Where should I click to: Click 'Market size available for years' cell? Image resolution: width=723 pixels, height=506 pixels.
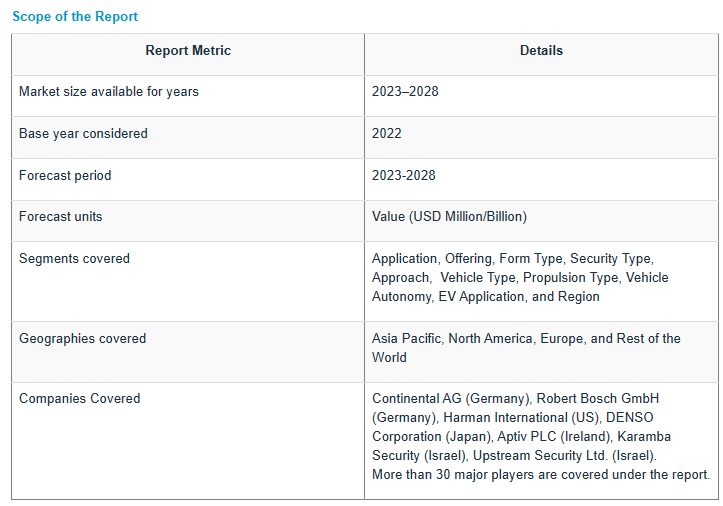[109, 92]
